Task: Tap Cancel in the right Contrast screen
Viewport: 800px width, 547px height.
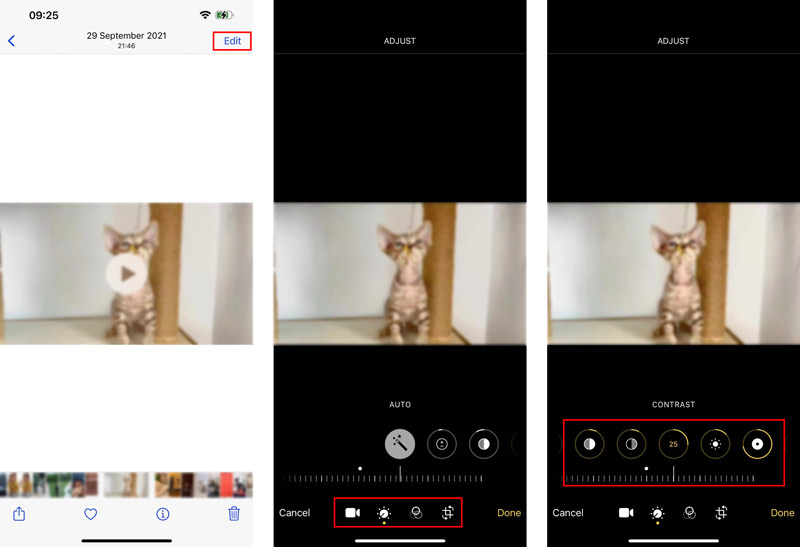Action: coord(568,513)
